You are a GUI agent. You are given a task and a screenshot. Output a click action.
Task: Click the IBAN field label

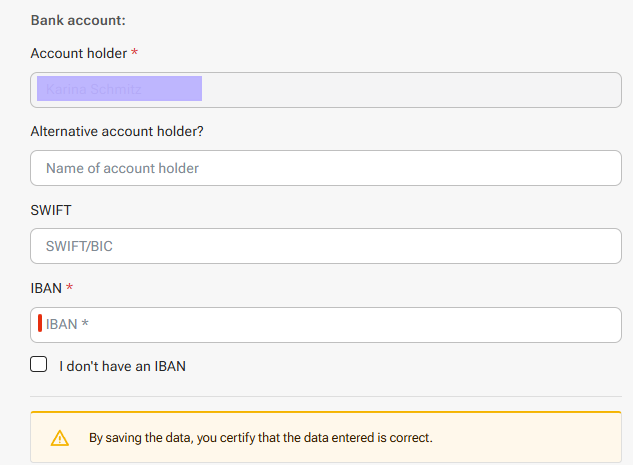(46, 288)
